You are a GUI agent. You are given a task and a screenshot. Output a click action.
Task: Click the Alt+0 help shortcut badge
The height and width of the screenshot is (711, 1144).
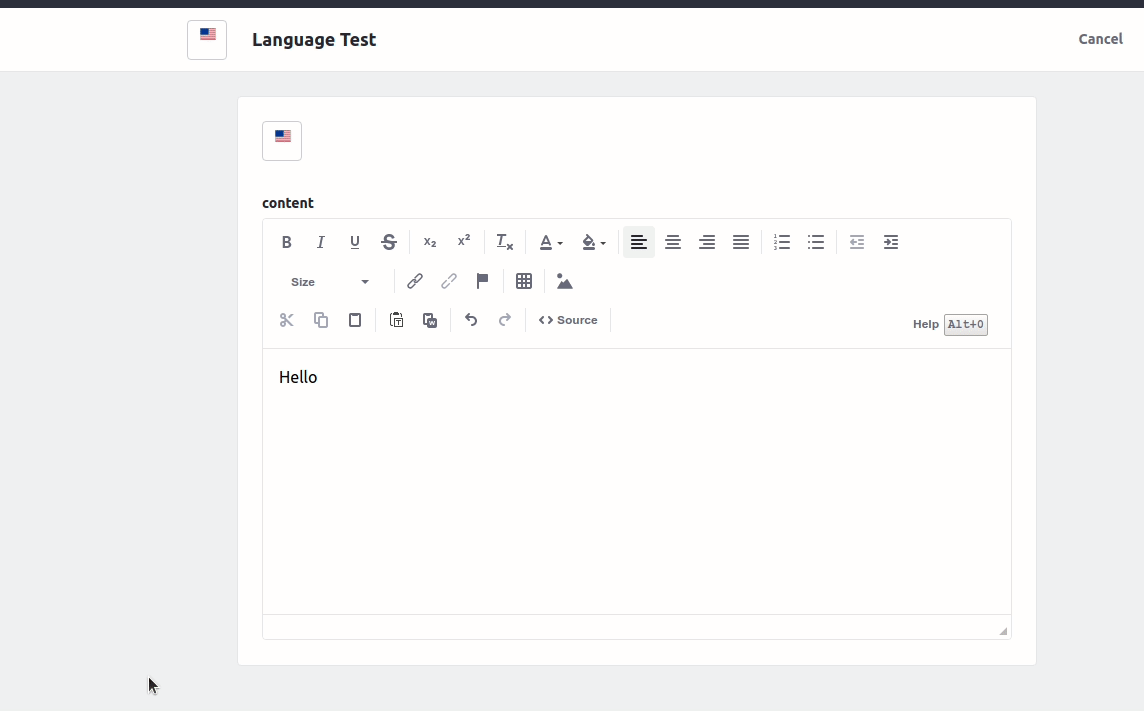tap(965, 325)
